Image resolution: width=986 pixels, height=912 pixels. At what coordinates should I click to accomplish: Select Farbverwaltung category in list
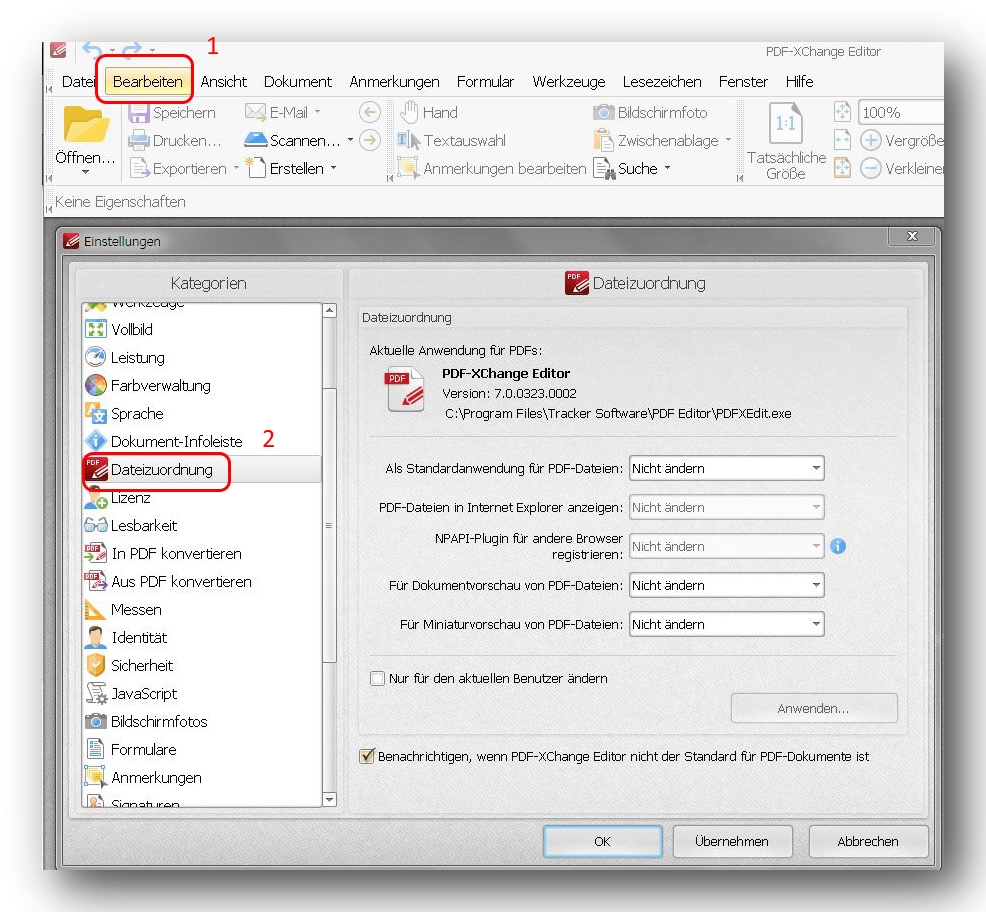pos(201,385)
